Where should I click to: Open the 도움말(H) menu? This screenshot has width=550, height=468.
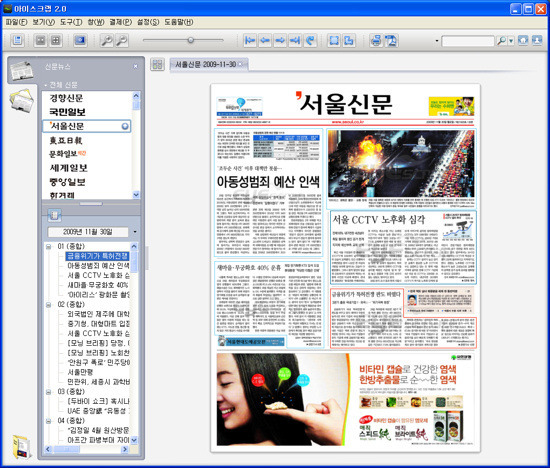tap(179, 22)
